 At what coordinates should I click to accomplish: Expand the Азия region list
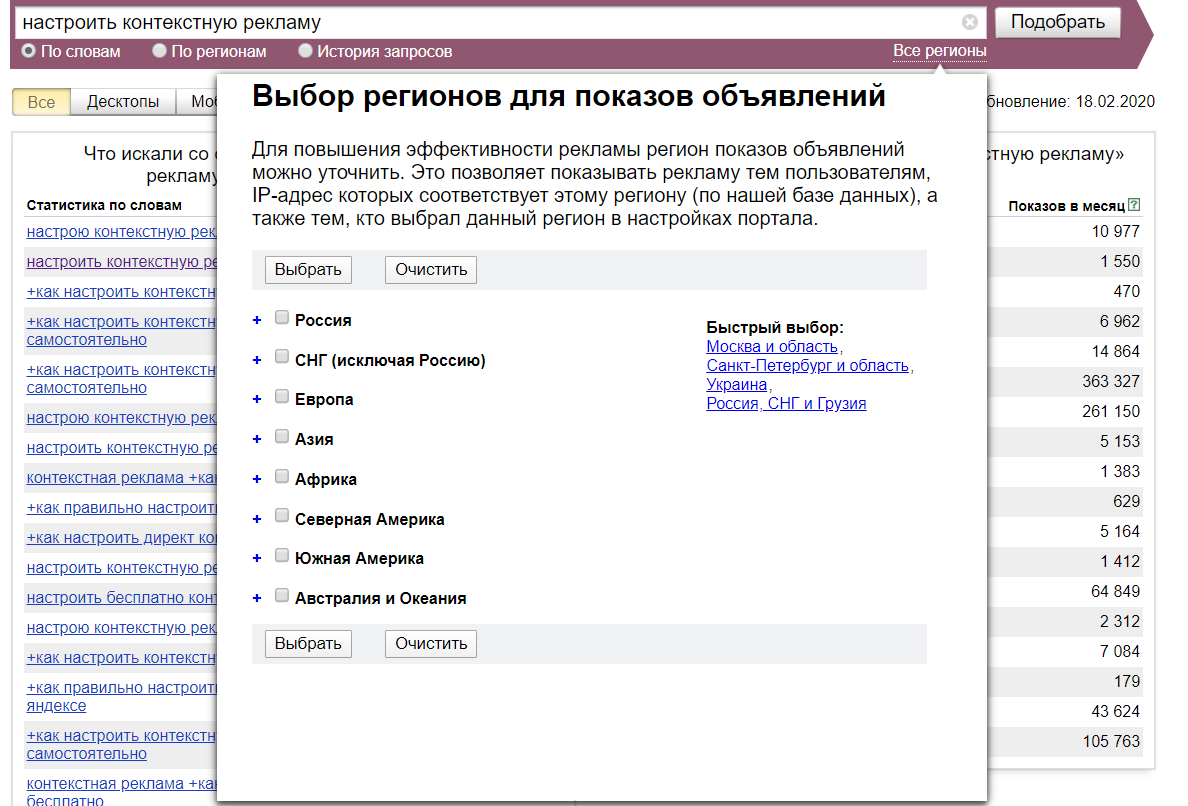257,439
